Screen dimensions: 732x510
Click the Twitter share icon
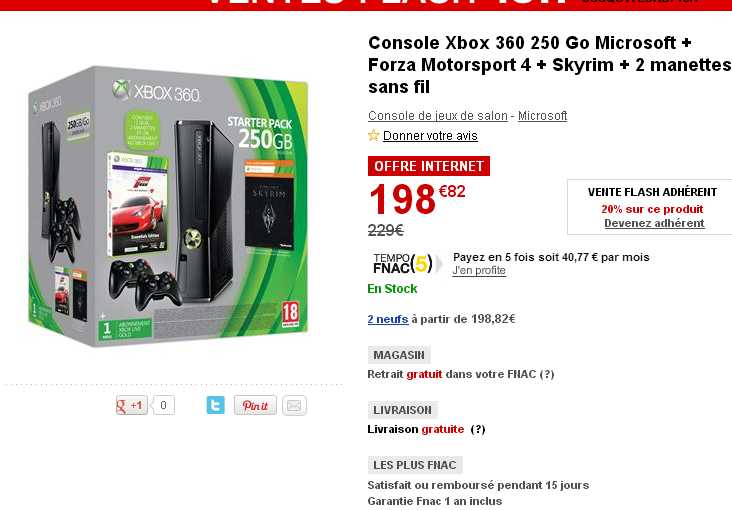pyautogui.click(x=215, y=405)
